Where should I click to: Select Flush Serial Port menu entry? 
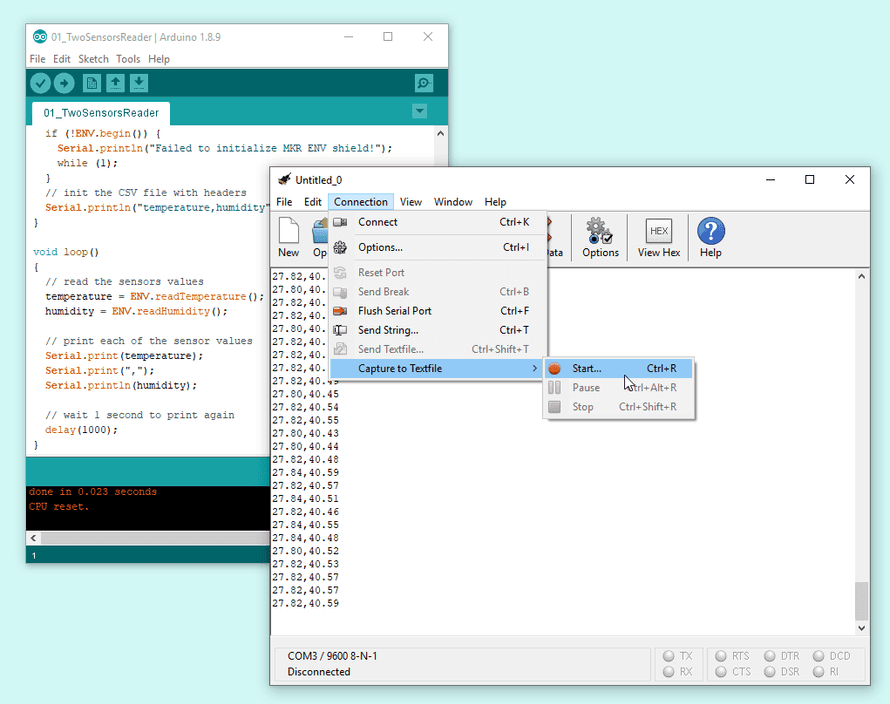(395, 311)
